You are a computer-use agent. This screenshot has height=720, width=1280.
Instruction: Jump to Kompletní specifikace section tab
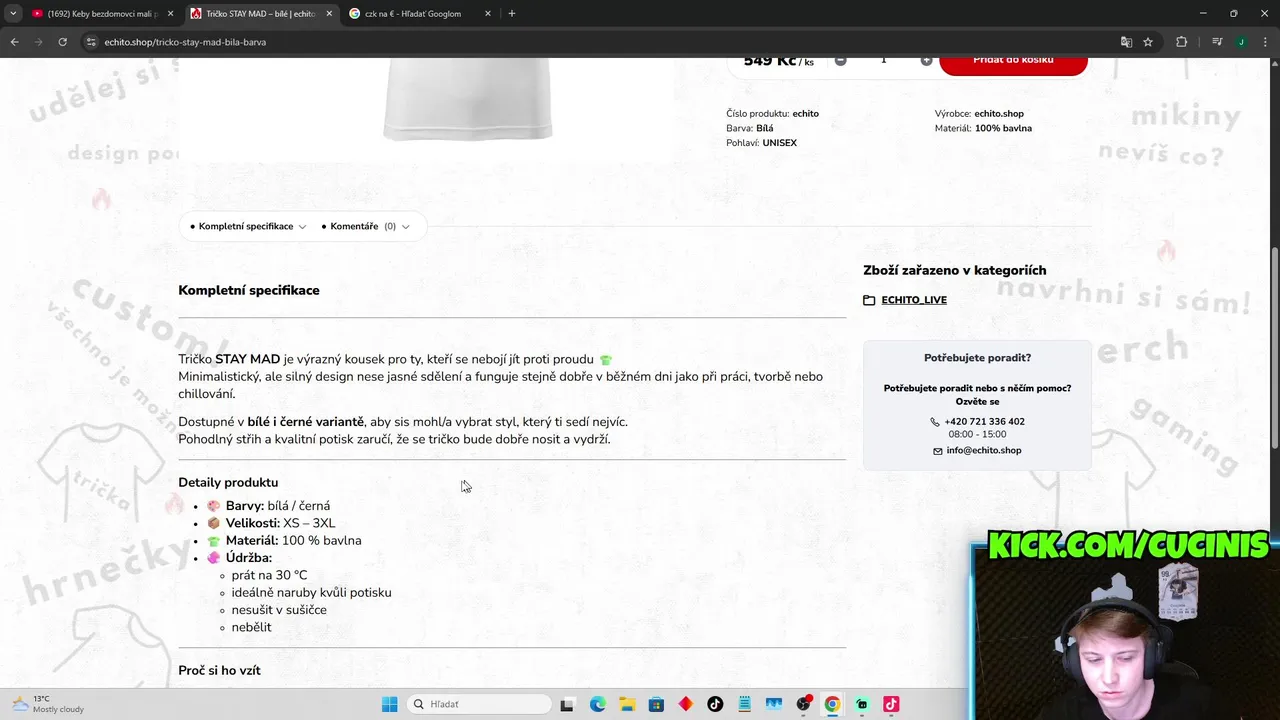tap(246, 226)
